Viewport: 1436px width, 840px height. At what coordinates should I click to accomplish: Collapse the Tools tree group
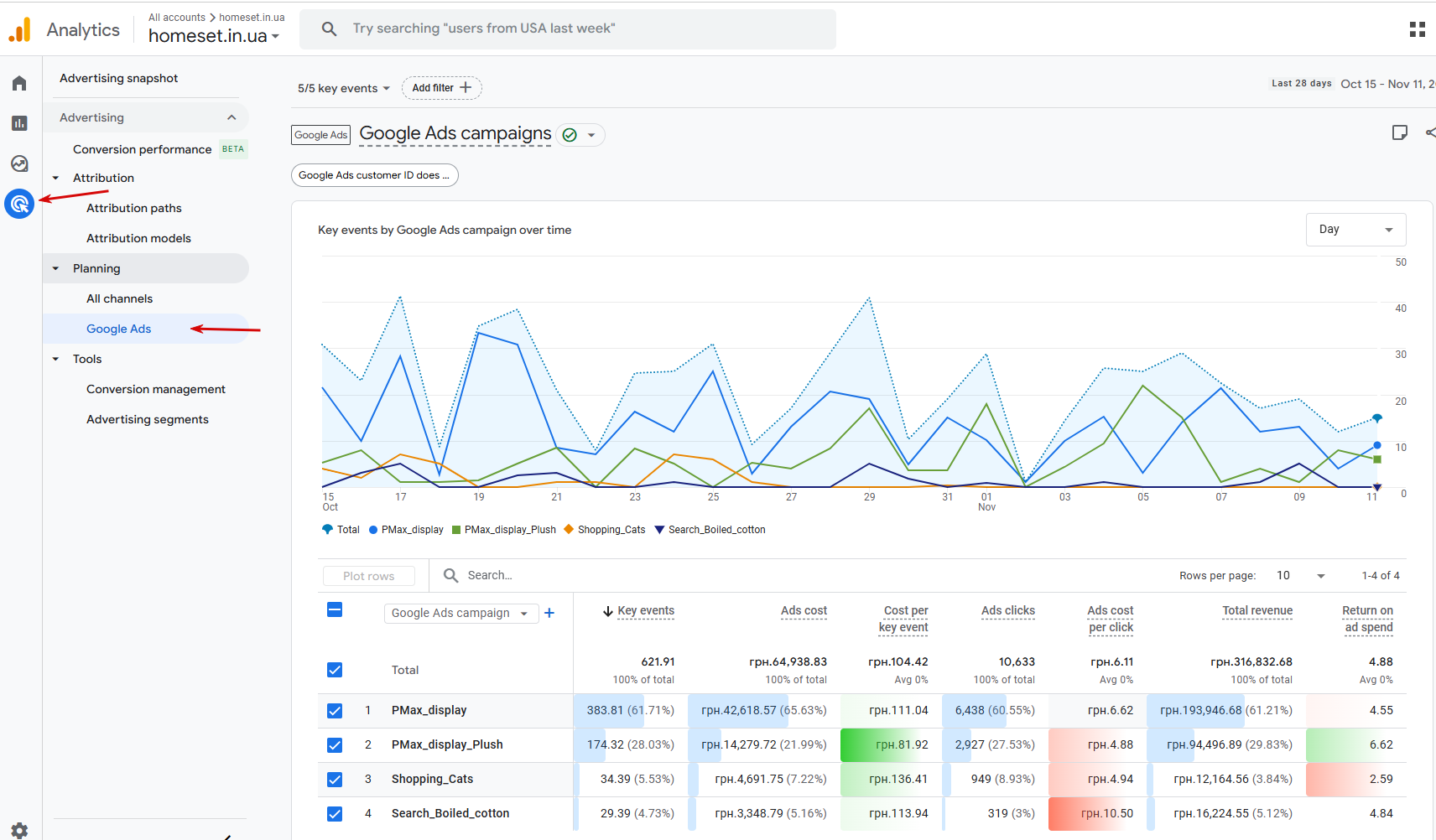coord(56,359)
